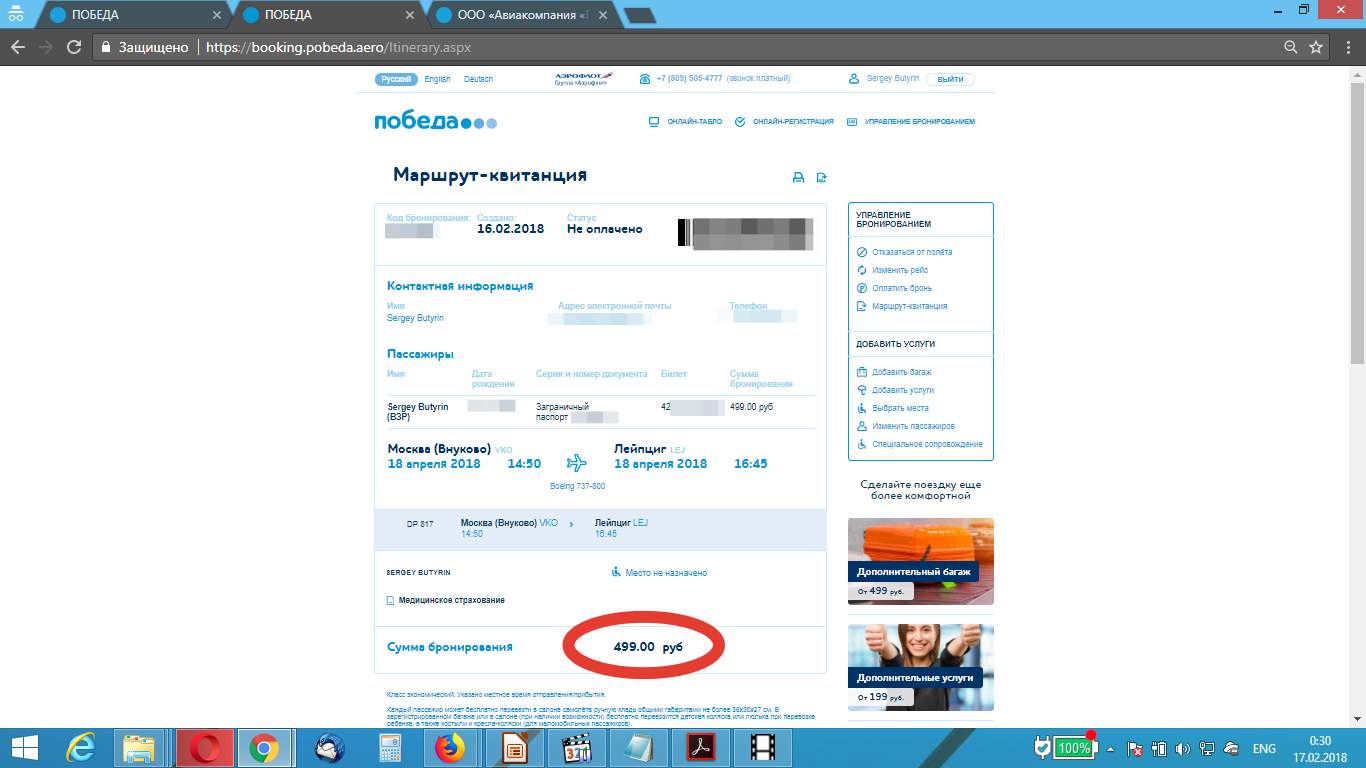Click the manage booking card icon
Image resolution: width=1366 pixels, height=768 pixels.
pyautogui.click(x=852, y=122)
